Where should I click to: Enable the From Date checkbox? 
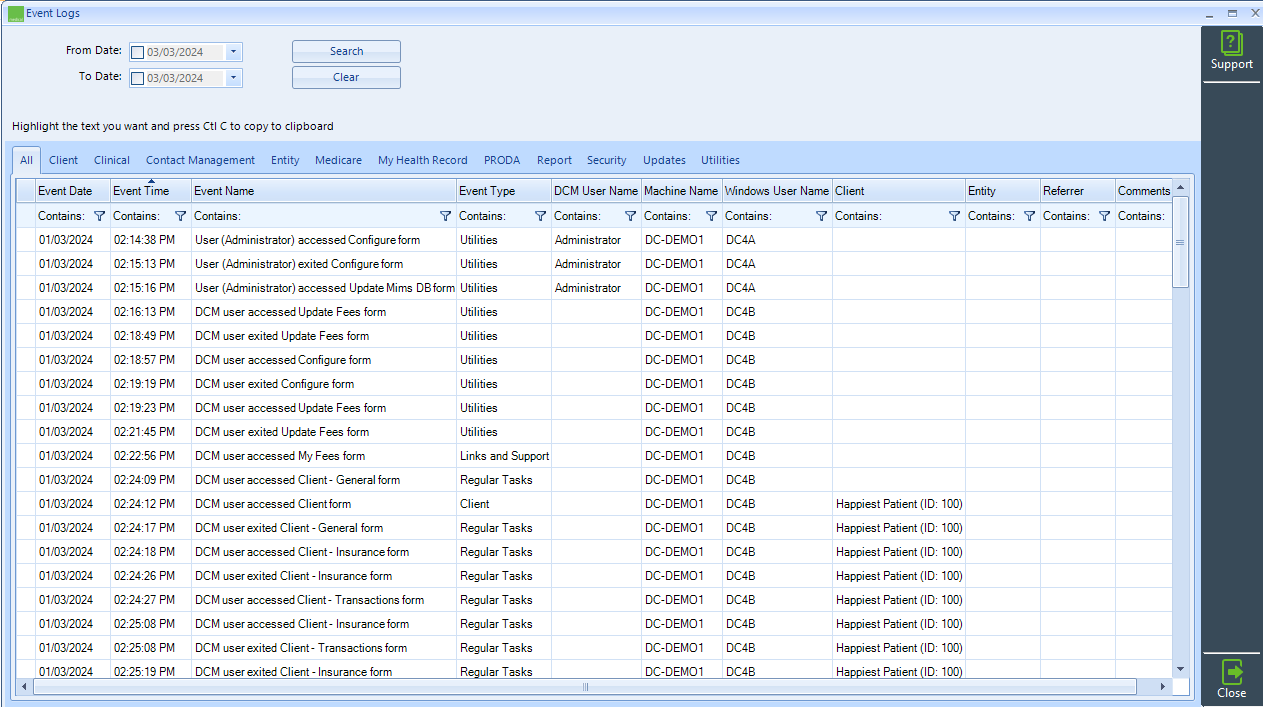tap(138, 51)
